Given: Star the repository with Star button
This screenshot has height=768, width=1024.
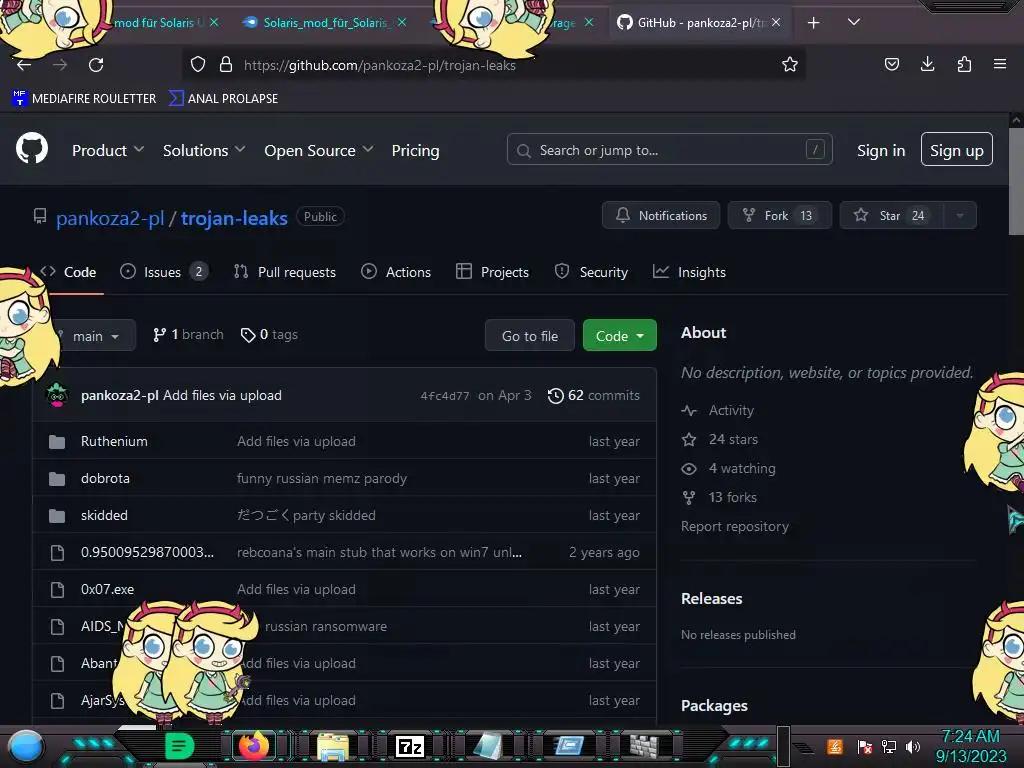Looking at the screenshot, I should click(x=891, y=216).
